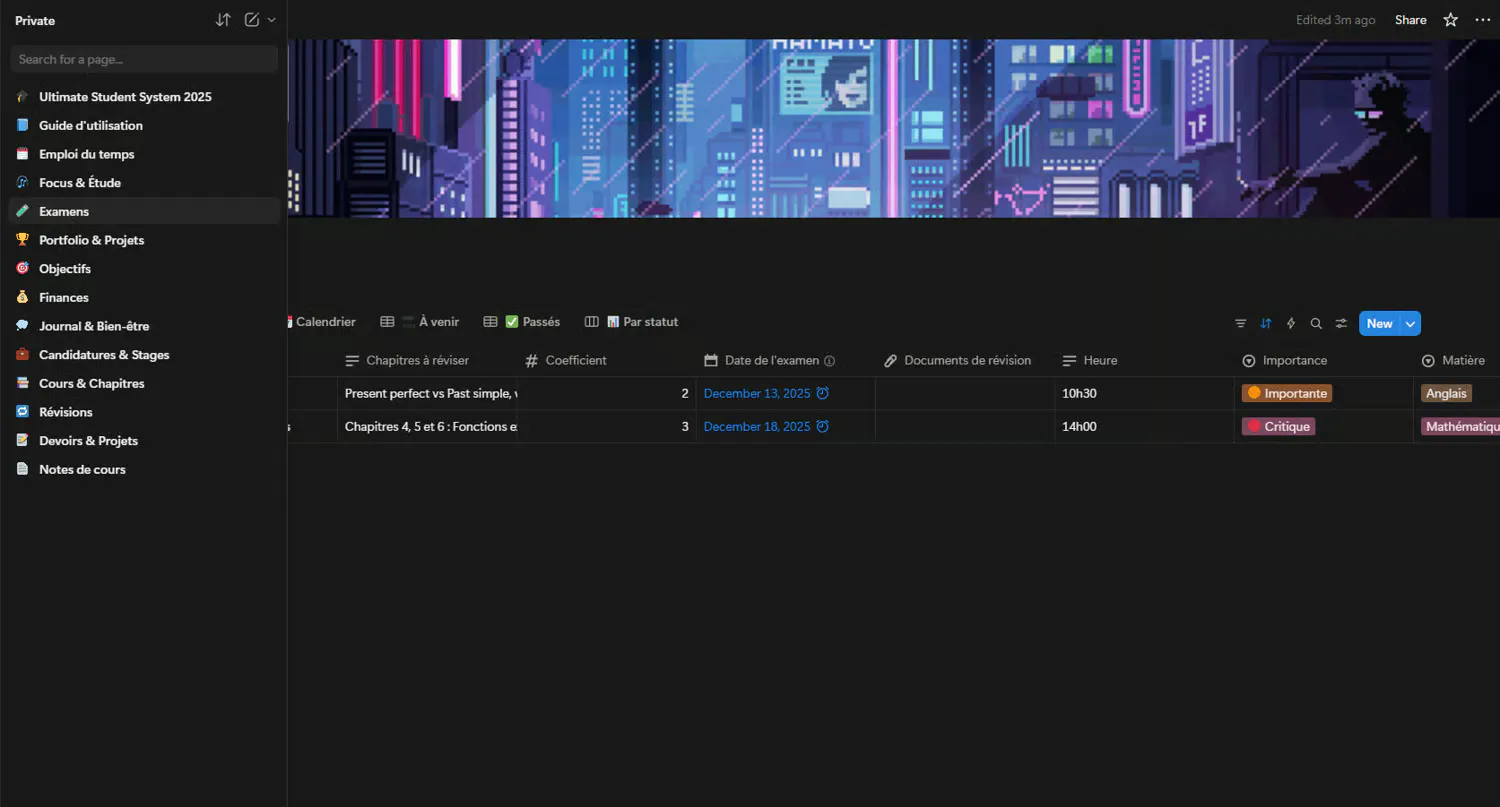Screen dimensions: 1500x807
Task: Open the December 13, 2025 date cell
Action: [786, 393]
